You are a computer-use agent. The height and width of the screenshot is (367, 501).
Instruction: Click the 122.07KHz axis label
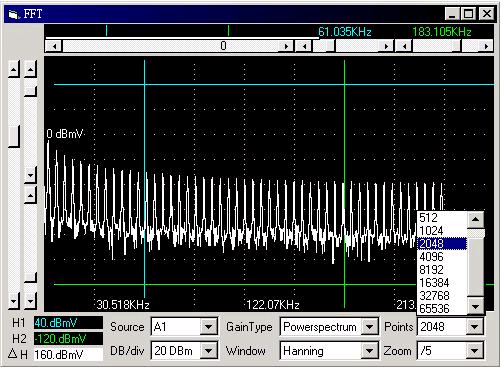273,305
